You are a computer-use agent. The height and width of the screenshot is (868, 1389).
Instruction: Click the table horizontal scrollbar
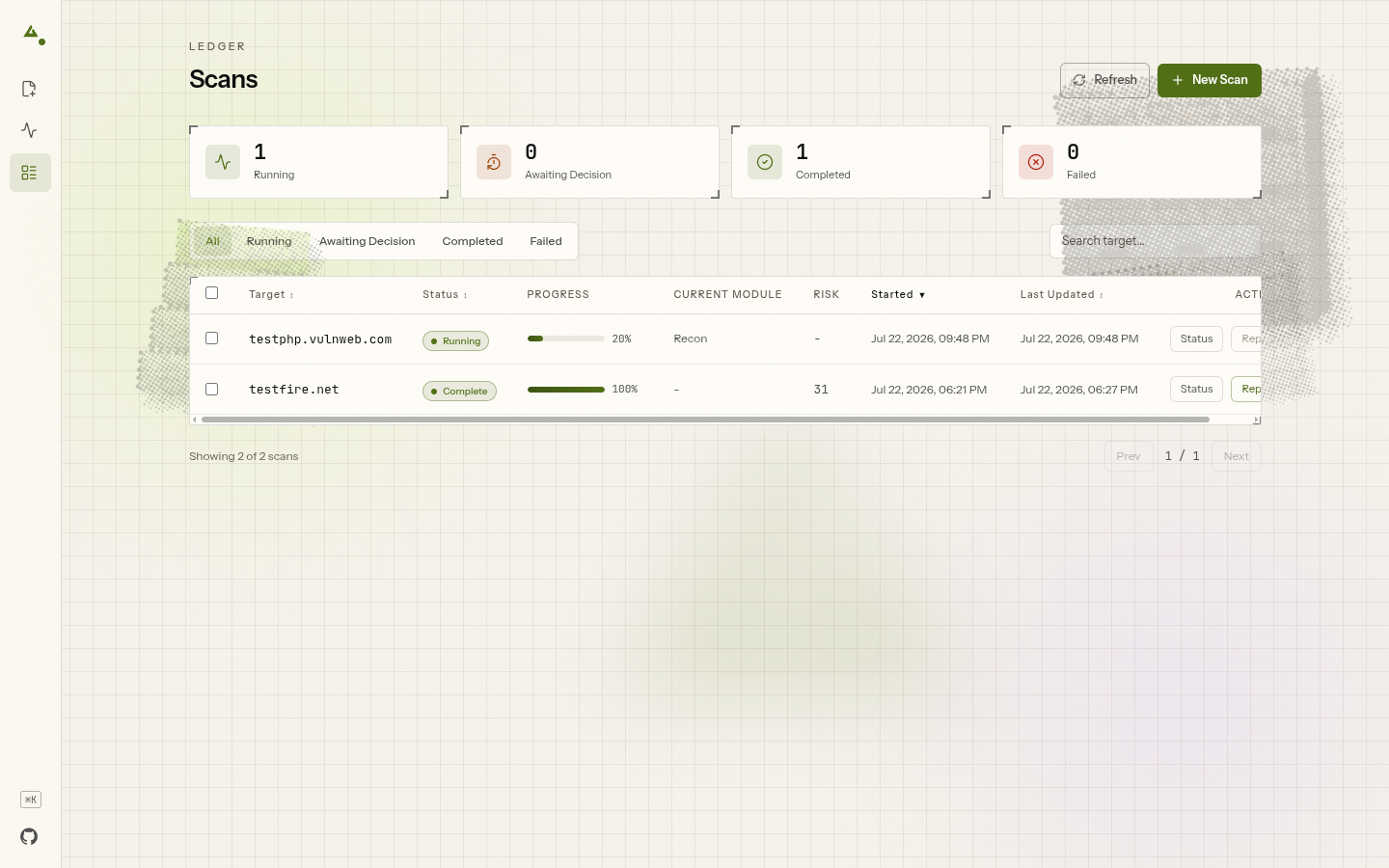(705, 420)
